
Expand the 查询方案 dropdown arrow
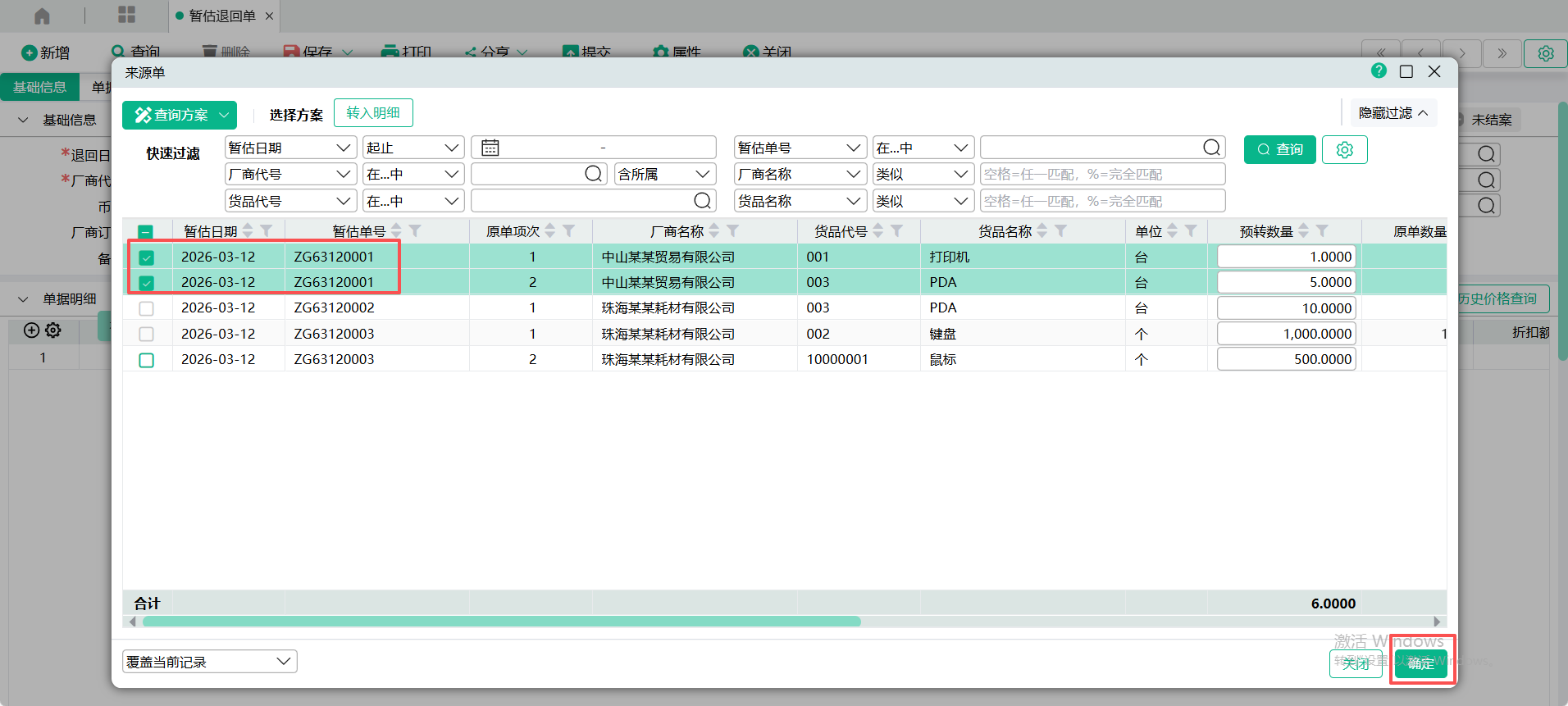click(224, 116)
